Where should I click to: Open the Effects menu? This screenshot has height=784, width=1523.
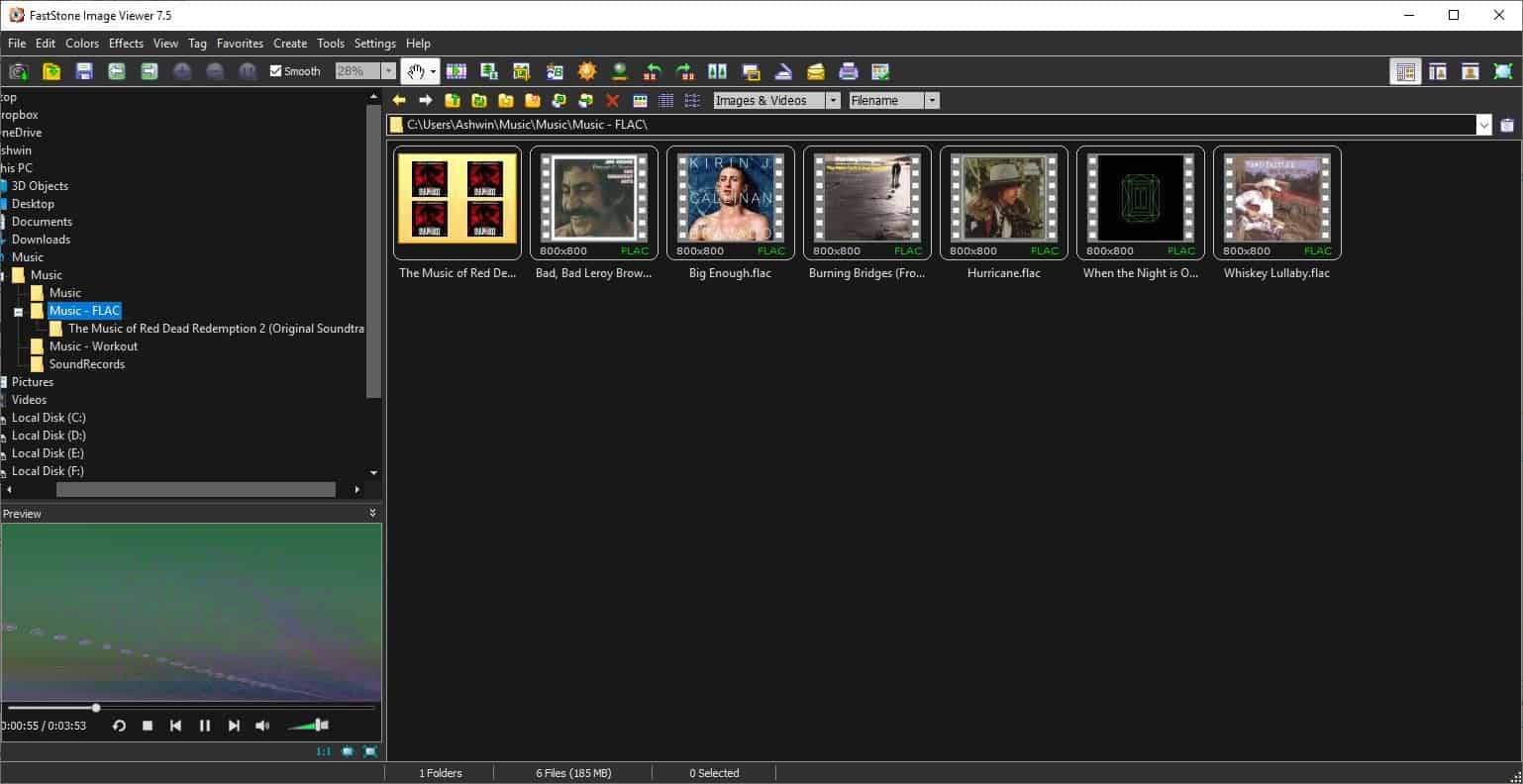126,44
